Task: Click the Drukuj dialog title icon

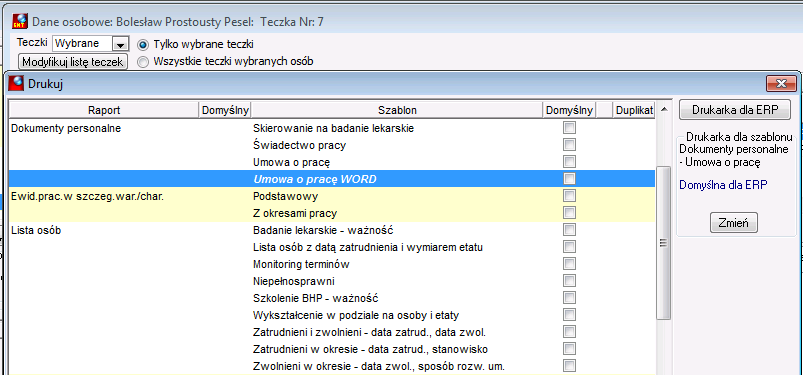Action: click(17, 83)
